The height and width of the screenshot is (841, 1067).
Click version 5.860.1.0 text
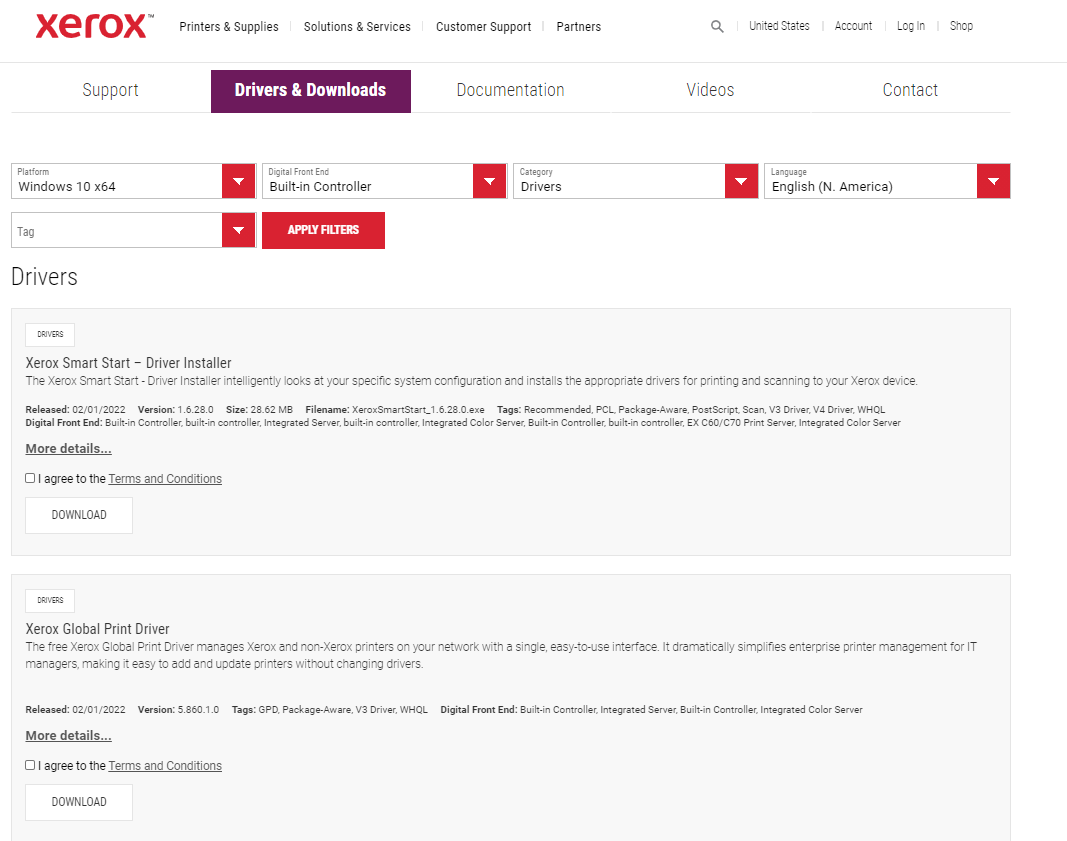[x=199, y=710]
